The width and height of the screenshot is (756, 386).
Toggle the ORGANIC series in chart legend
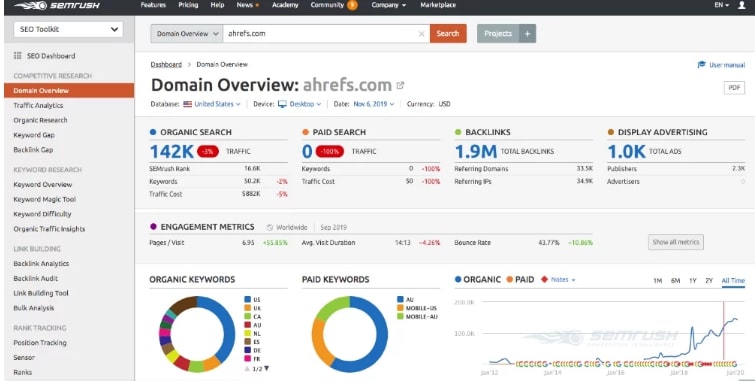(x=477, y=280)
